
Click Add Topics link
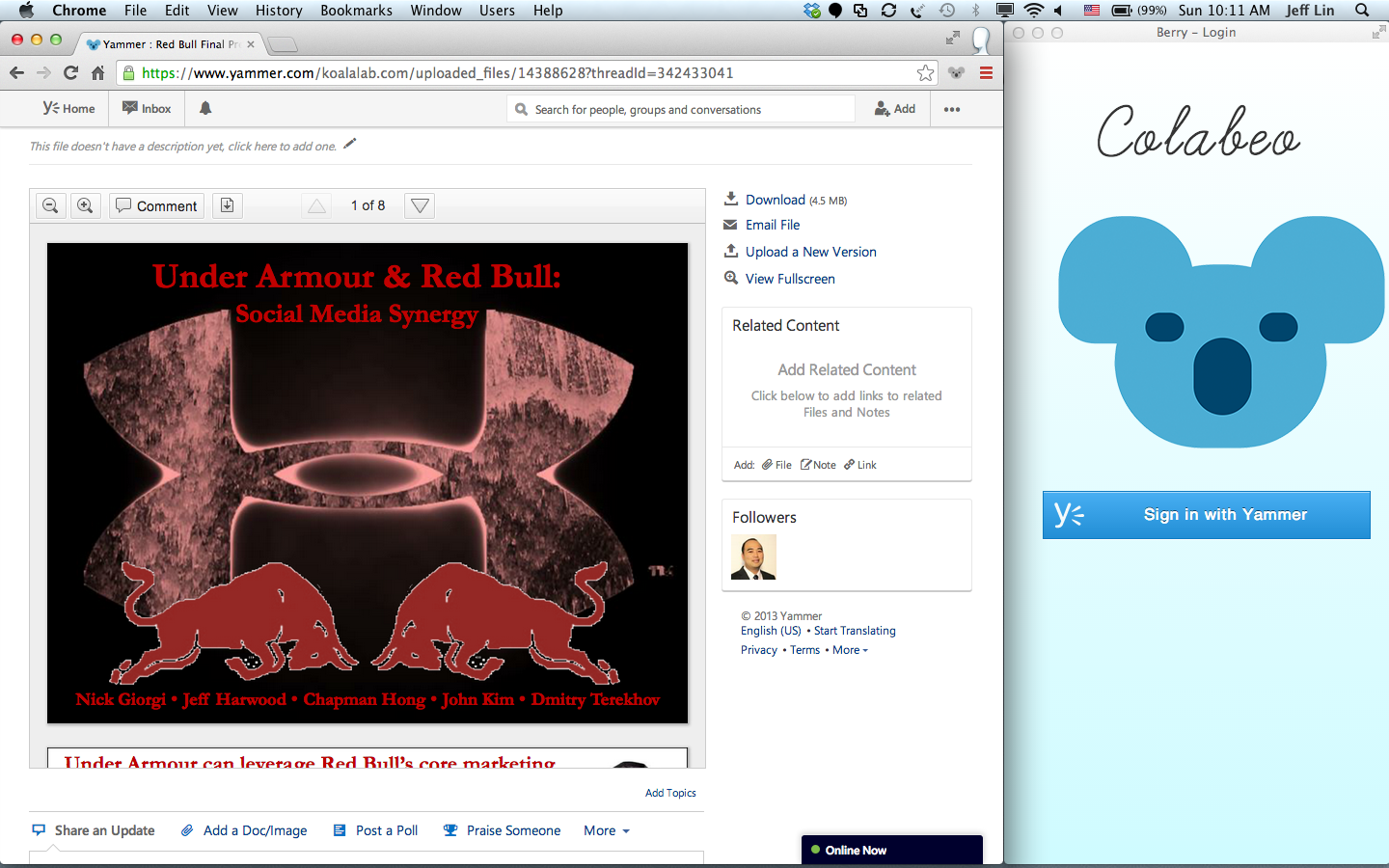tap(670, 793)
